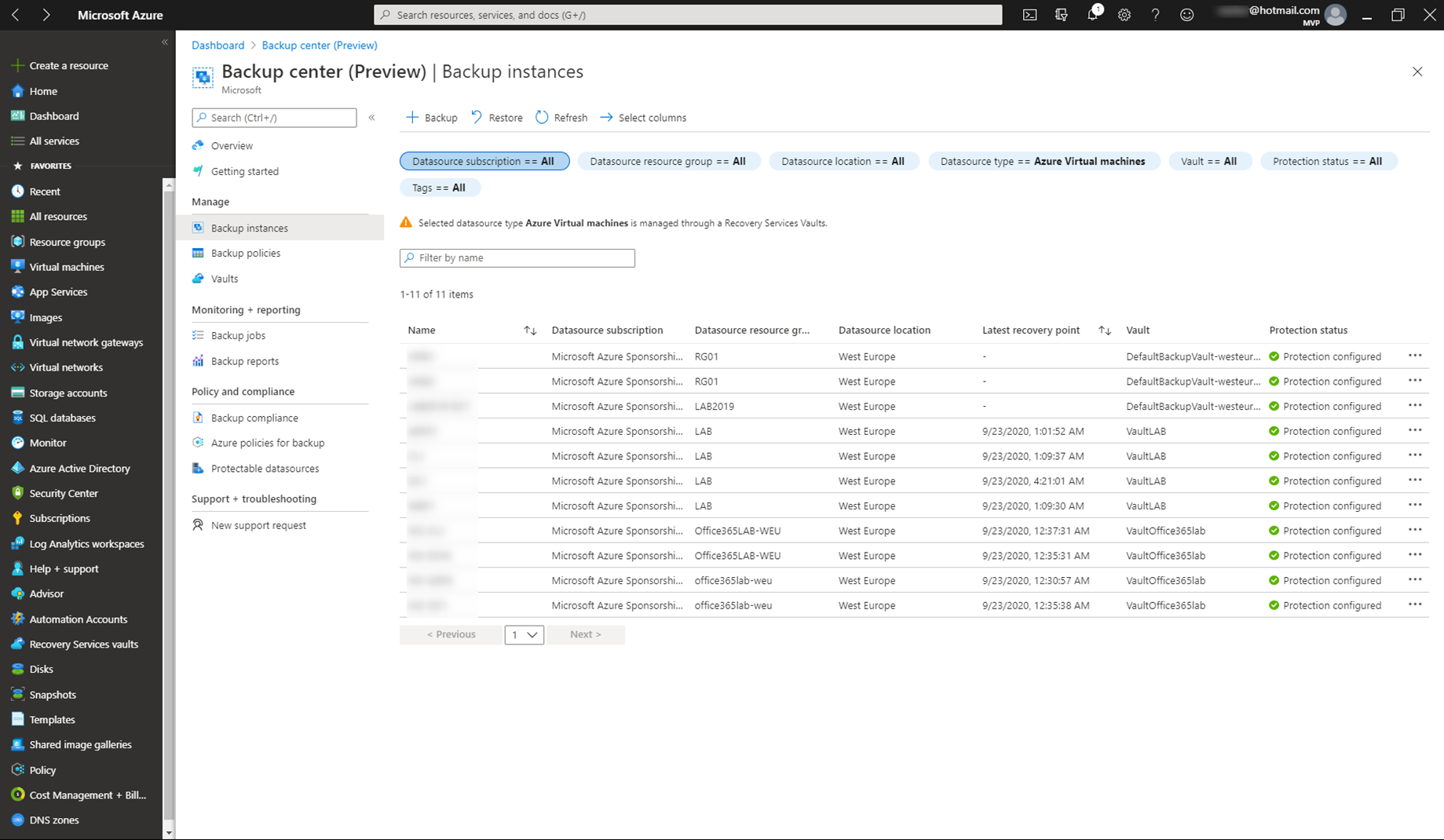Image resolution: width=1444 pixels, height=840 pixels.
Task: Click the Restore toolbar button
Action: (496, 118)
